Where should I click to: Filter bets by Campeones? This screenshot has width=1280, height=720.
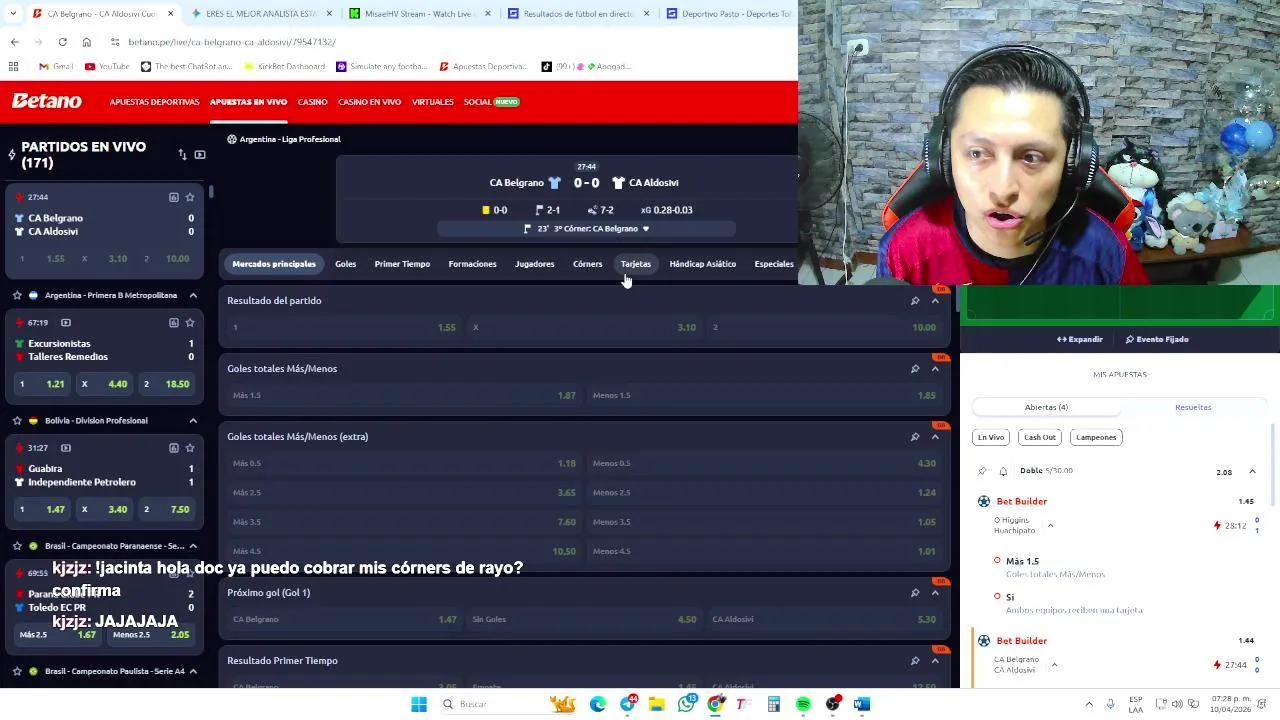coord(1096,437)
